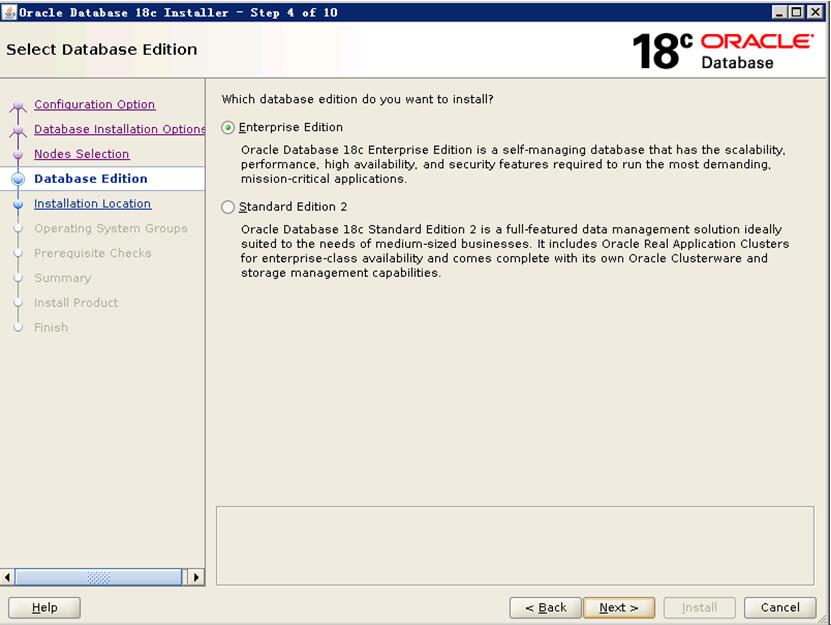
Task: Click the left arrow of sidebar scrollbar
Action: point(7,577)
